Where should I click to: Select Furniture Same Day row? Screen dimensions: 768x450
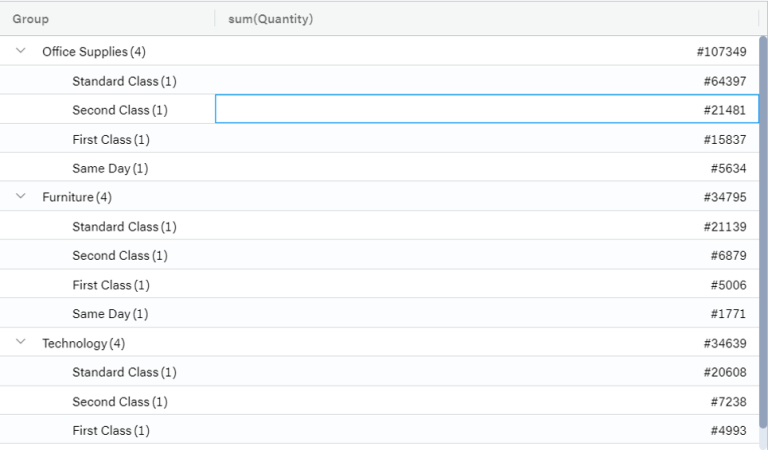tap(380, 313)
